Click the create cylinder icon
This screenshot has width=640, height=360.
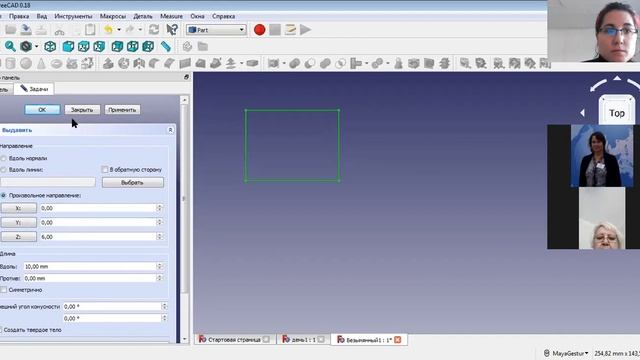tap(10, 63)
